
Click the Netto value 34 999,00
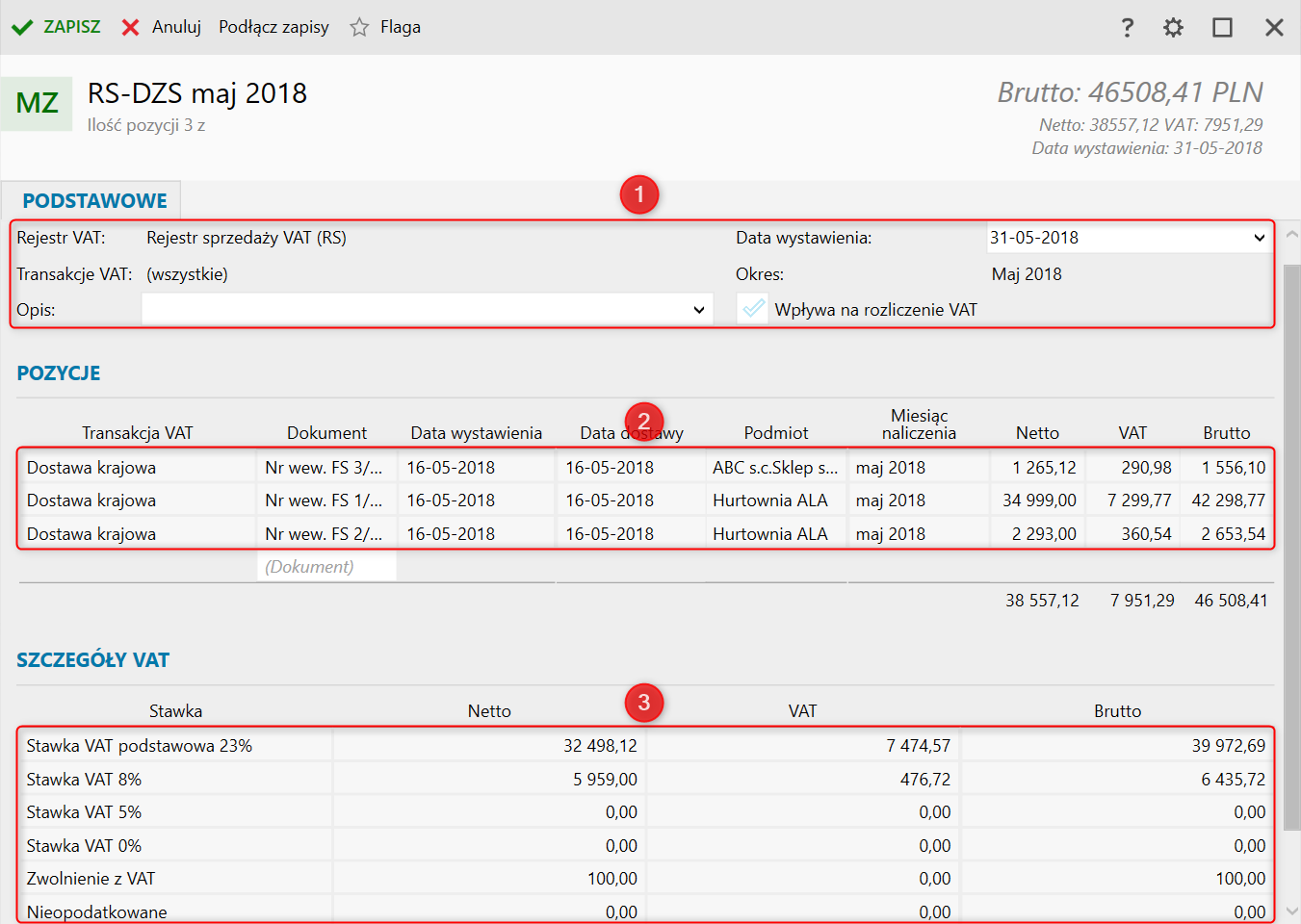point(1039,500)
